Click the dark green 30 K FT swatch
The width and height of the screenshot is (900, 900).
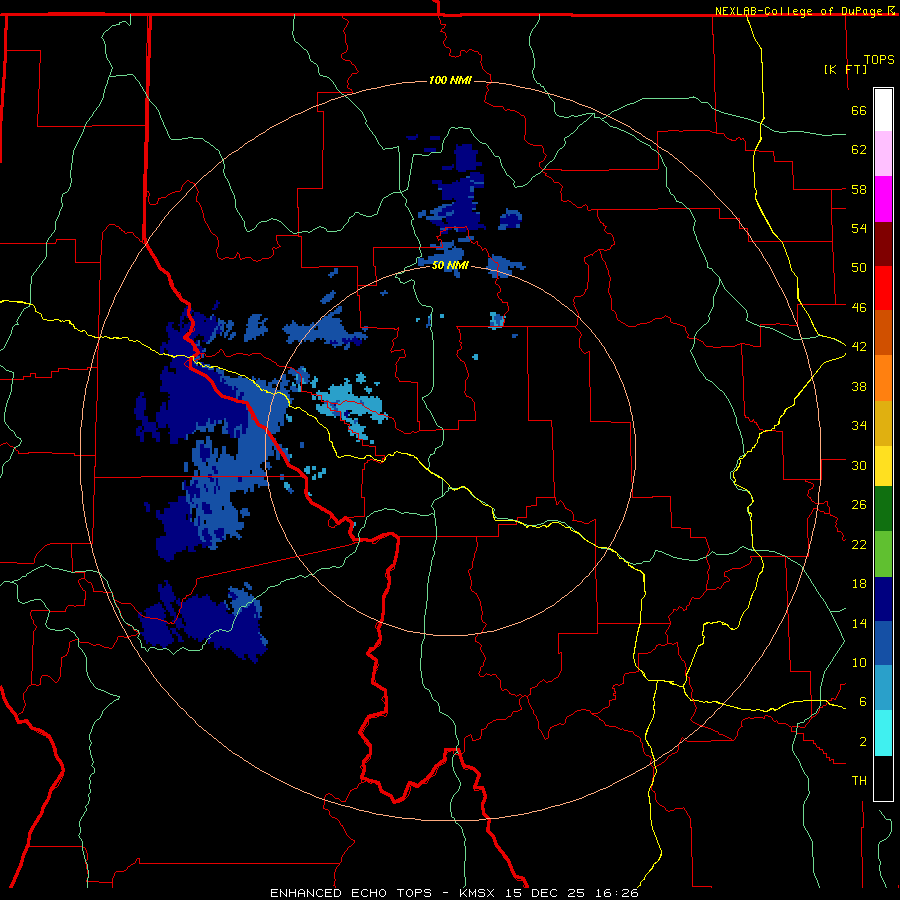[883, 508]
